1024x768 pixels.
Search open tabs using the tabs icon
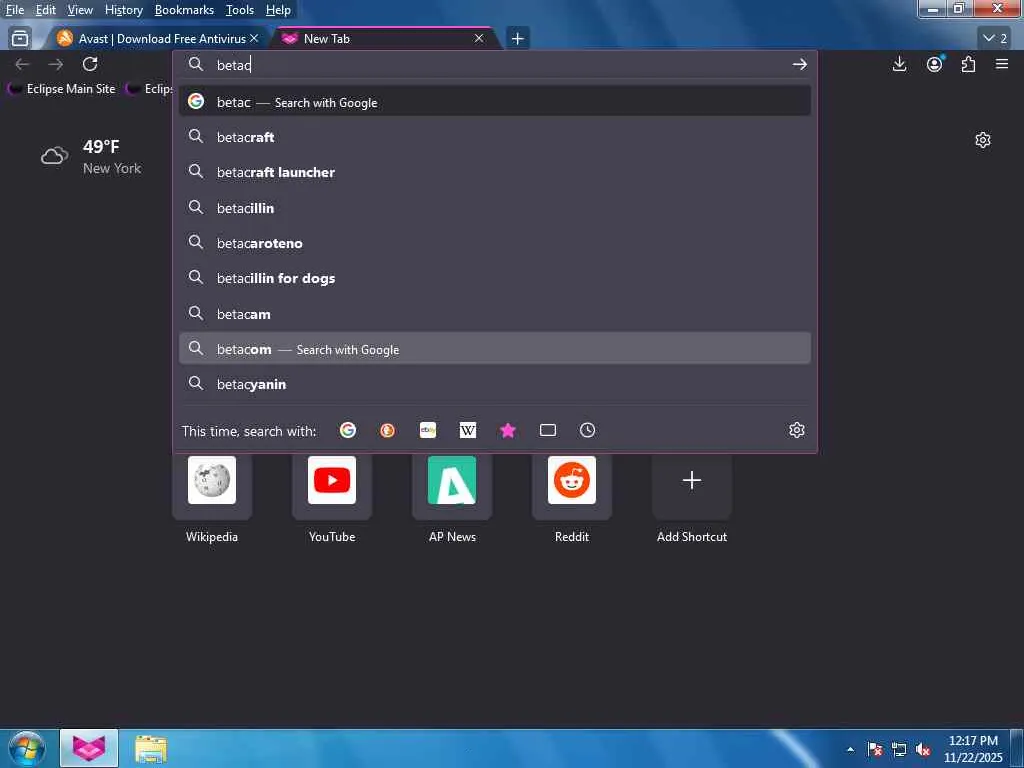(547, 430)
